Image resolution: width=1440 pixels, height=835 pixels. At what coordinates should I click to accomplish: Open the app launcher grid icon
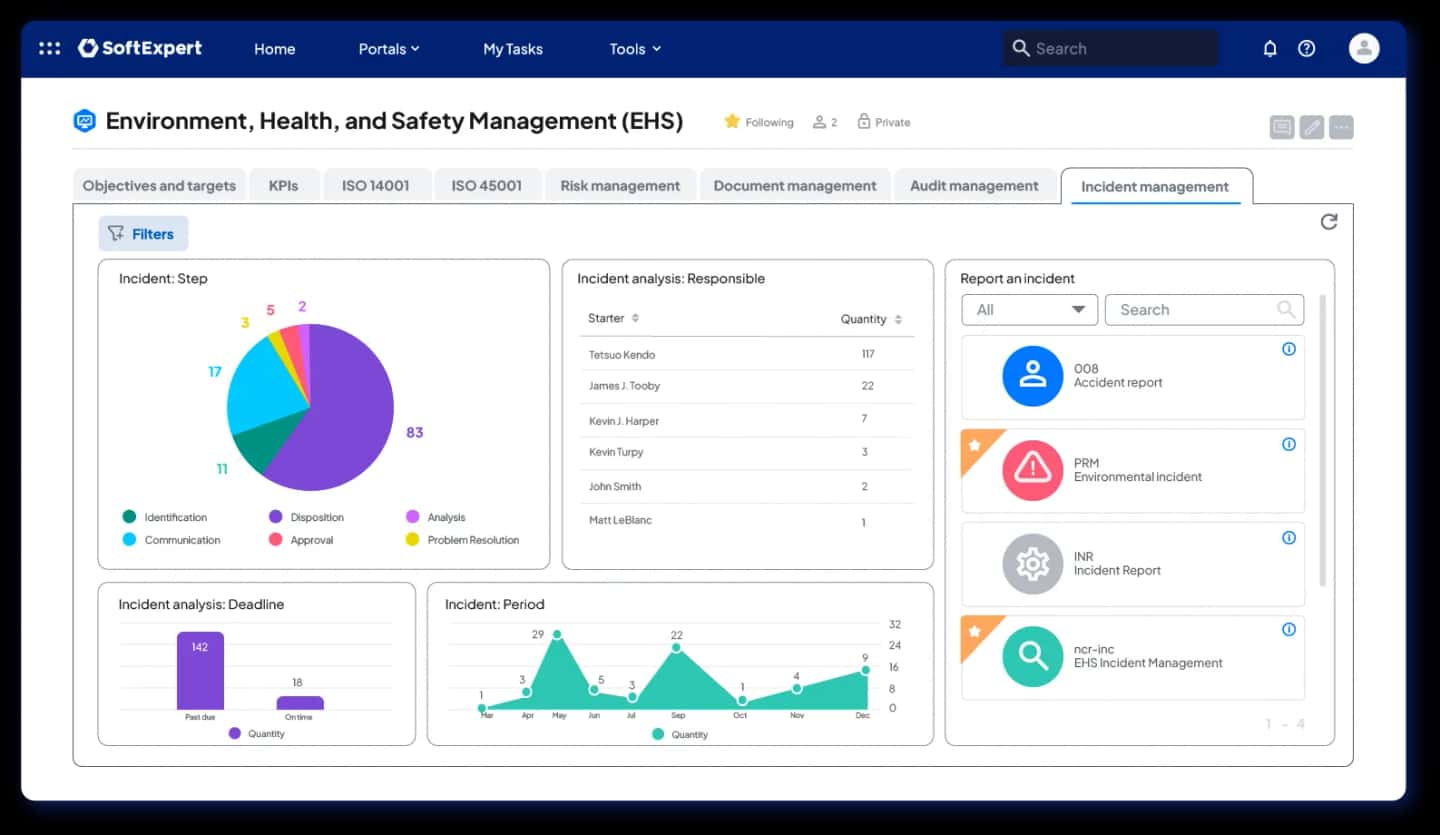click(x=49, y=48)
